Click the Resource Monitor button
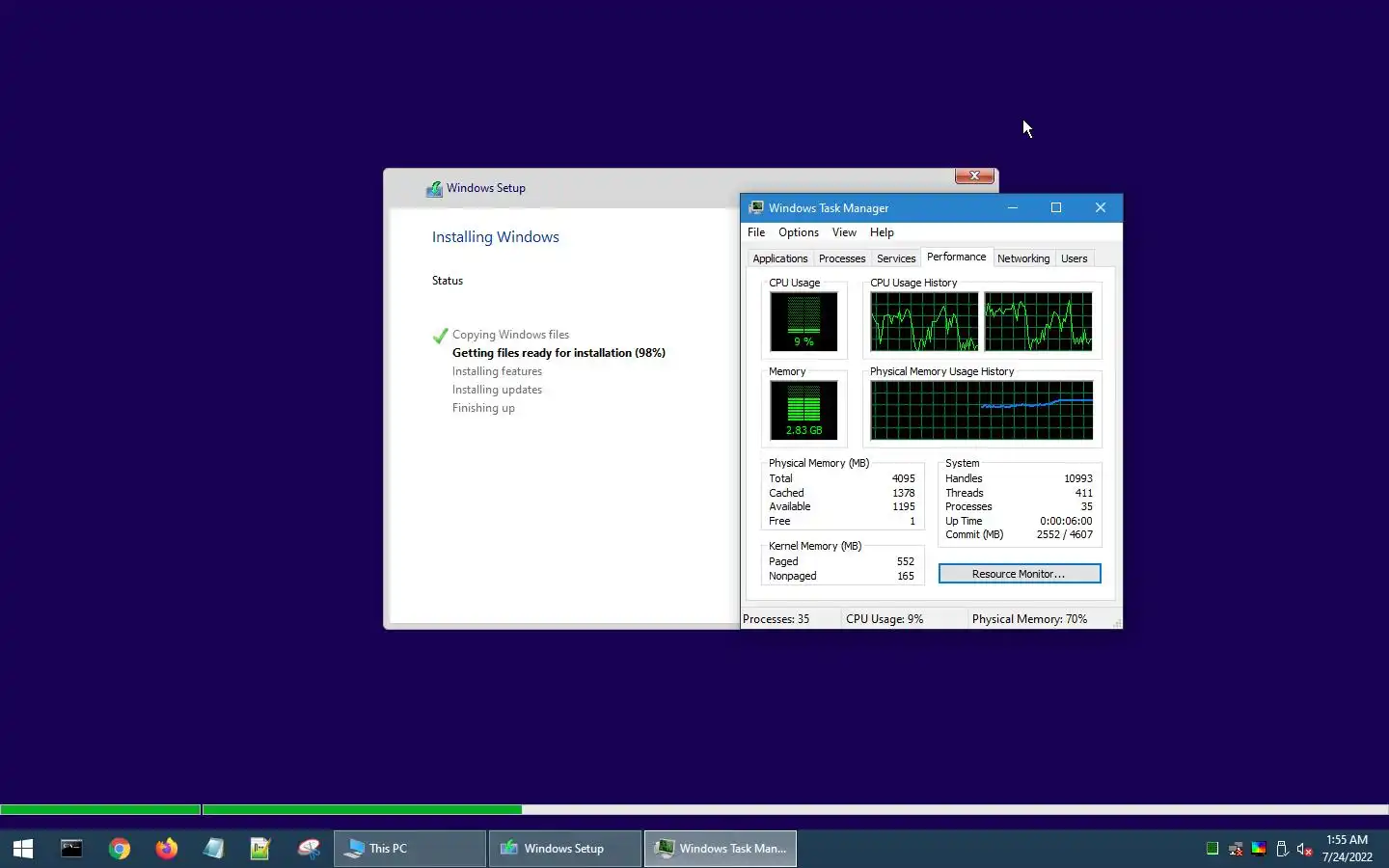Screen dimensions: 1389x868 (1020, 574)
